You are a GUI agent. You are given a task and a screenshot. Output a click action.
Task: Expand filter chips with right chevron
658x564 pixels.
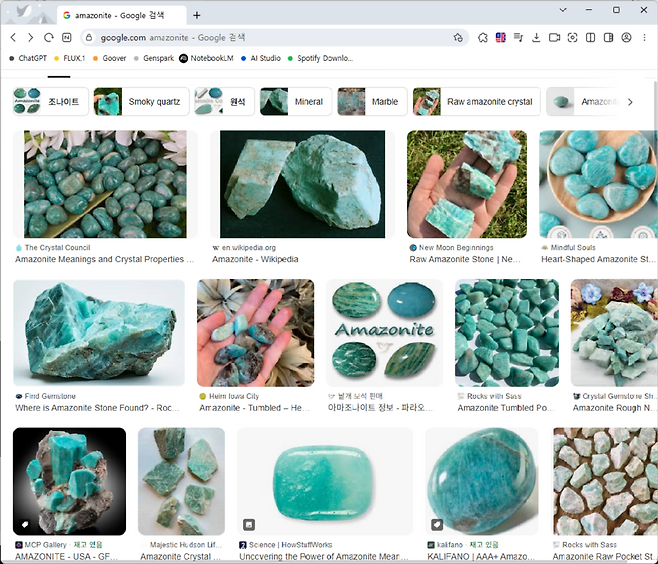click(630, 102)
